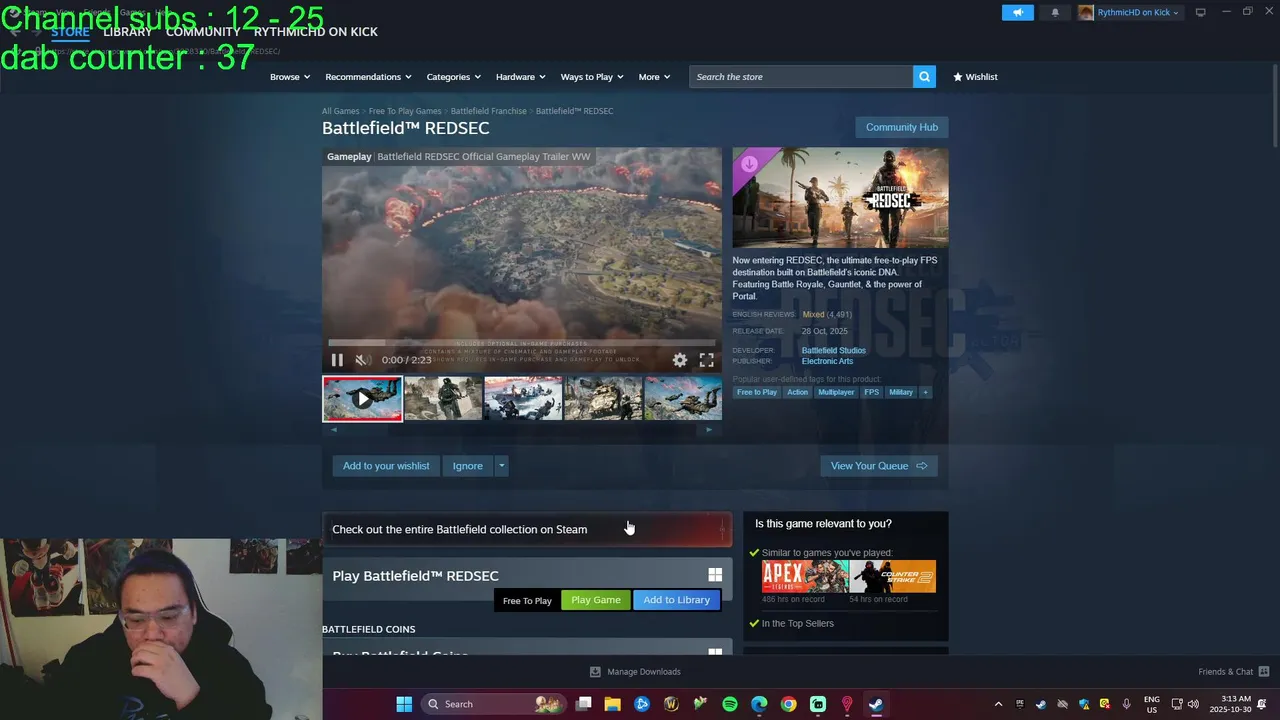Pause the gameplay trailer
1280x720 pixels.
pyautogui.click(x=337, y=360)
